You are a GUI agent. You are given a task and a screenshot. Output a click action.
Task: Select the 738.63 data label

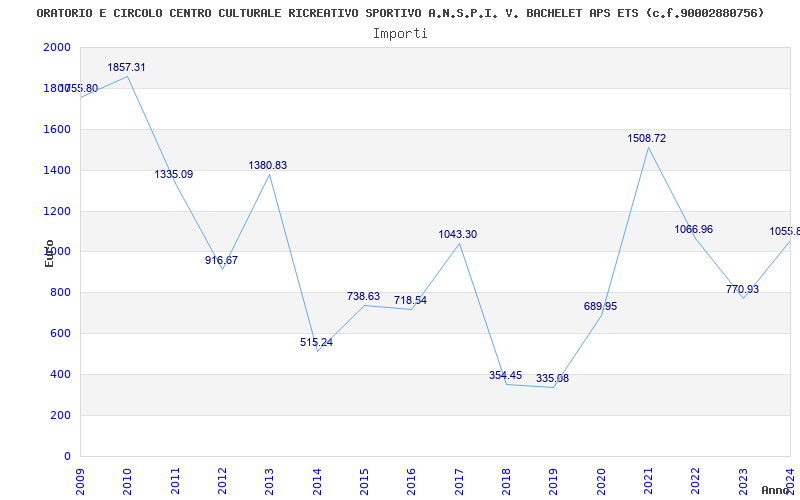point(363,296)
